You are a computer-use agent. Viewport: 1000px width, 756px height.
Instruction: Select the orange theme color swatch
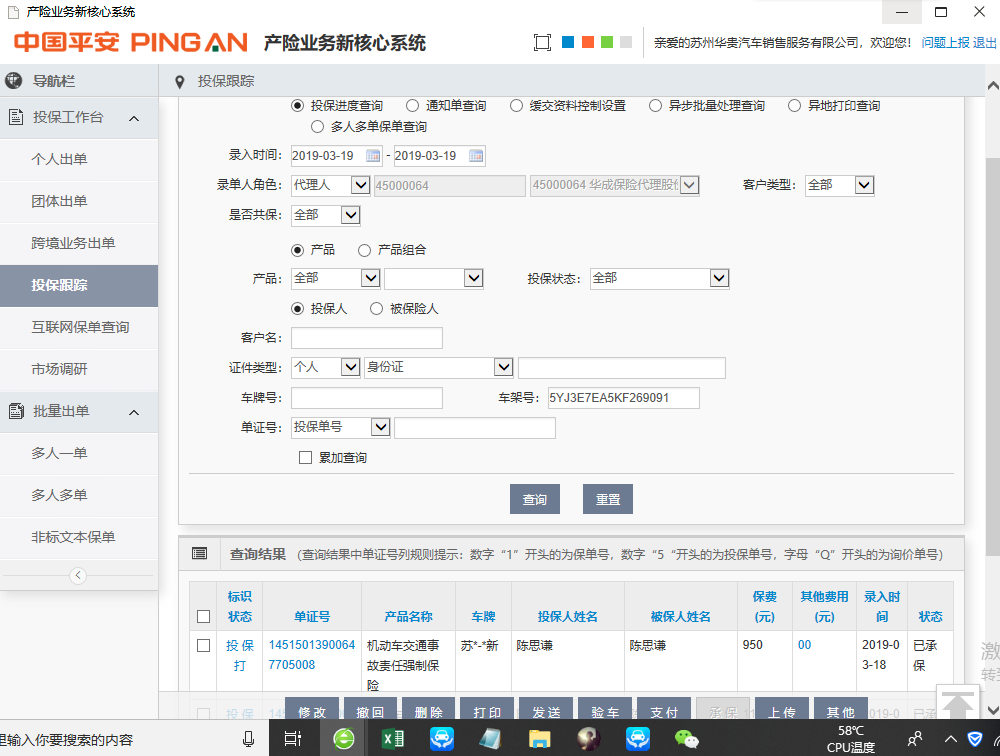tap(587, 43)
